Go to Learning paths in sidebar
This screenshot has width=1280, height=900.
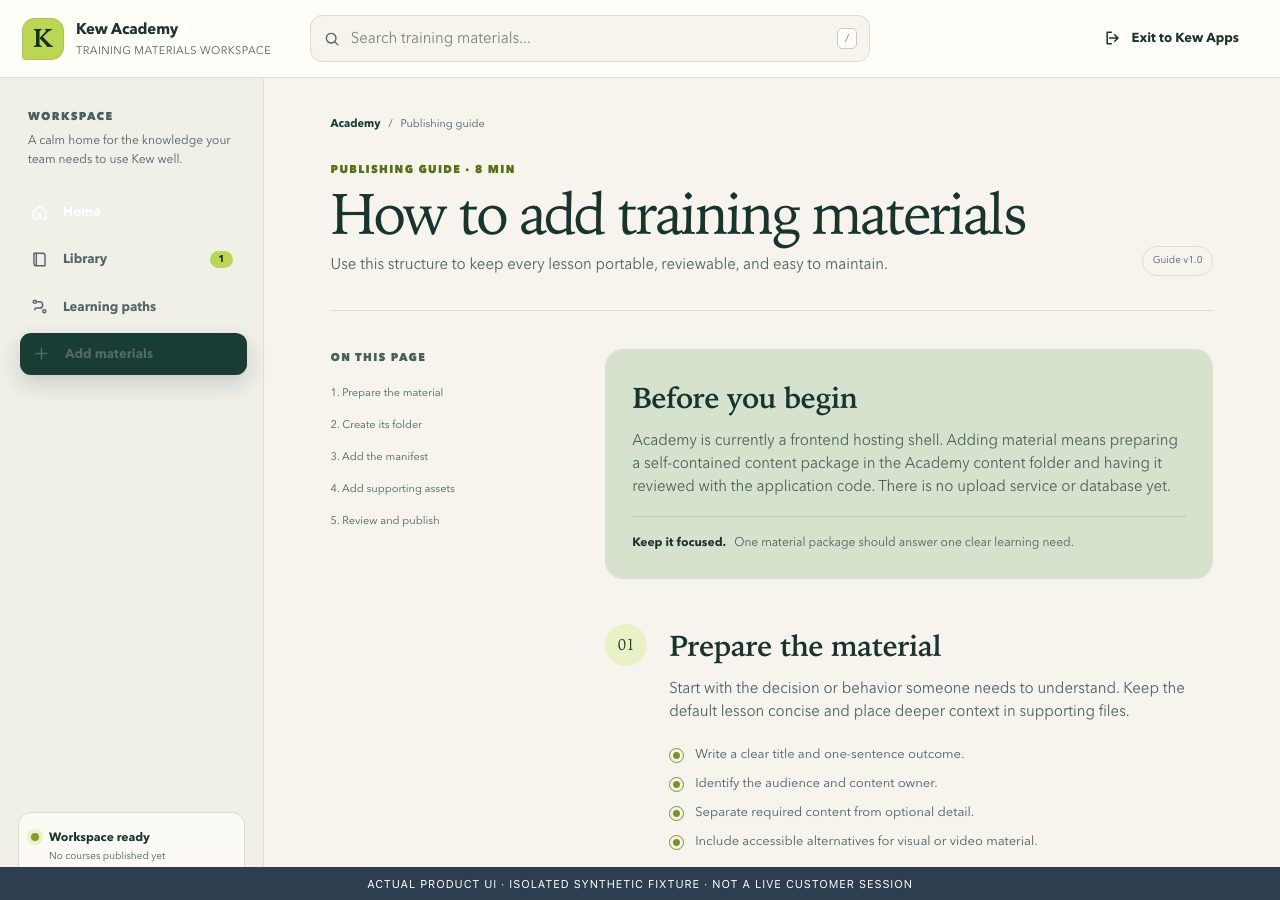(133, 307)
